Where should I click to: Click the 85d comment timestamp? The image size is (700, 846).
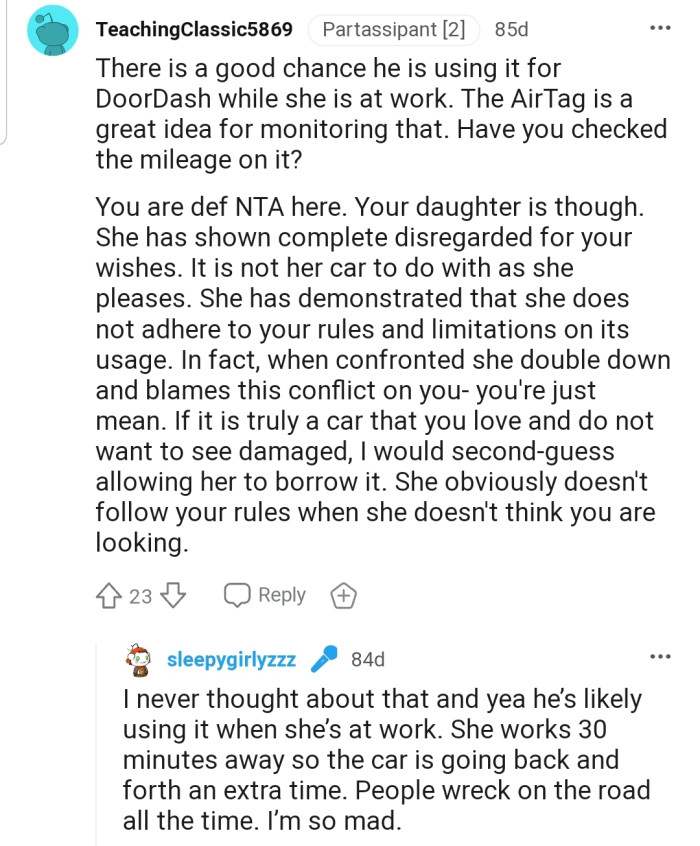[513, 30]
